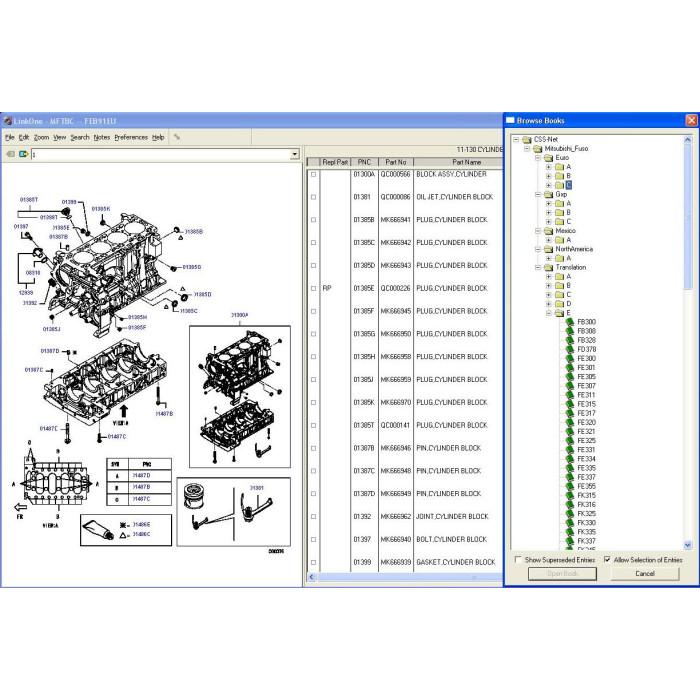Check the box on PNC 01387B PIN row
The image size is (700, 700).
point(313,448)
